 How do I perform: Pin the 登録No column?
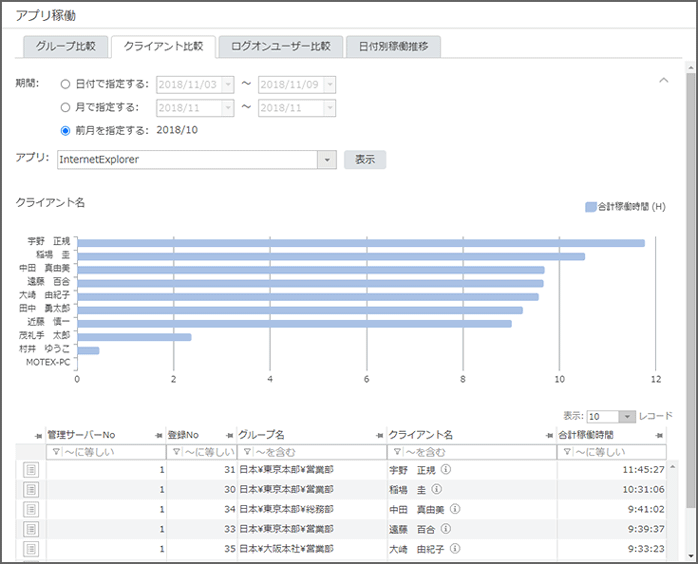[229, 435]
